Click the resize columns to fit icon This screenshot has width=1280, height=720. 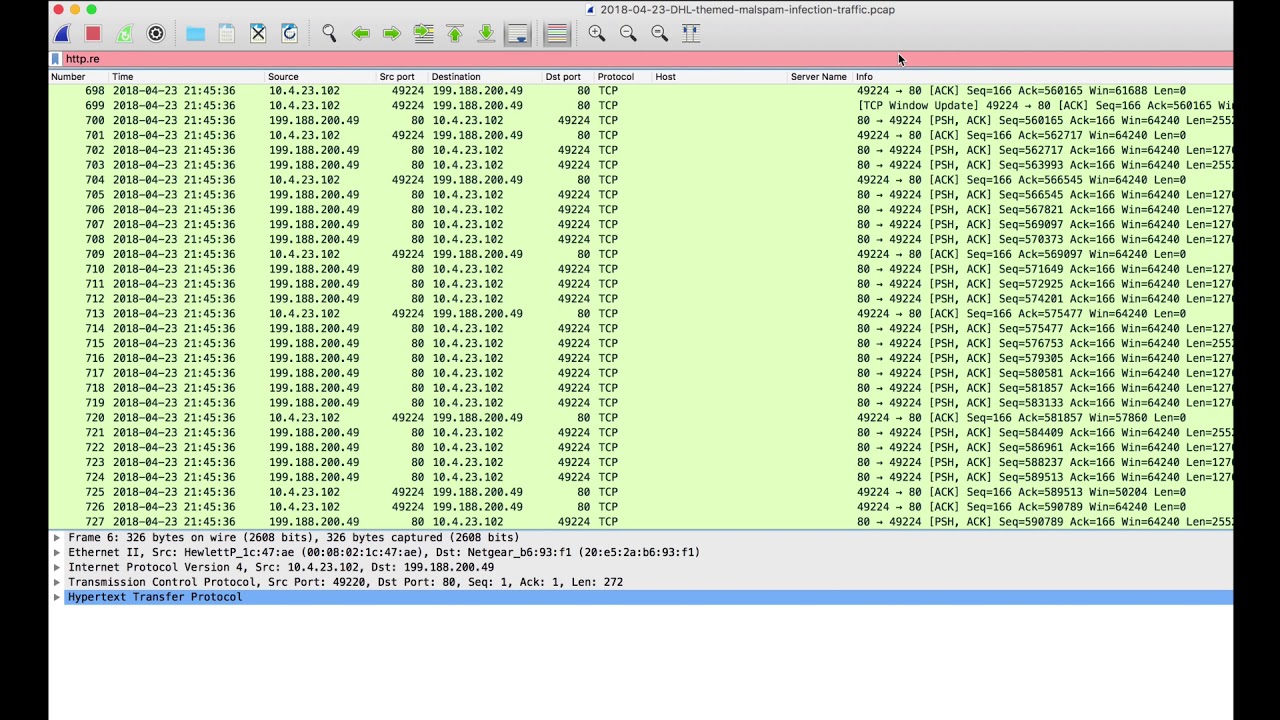point(691,33)
